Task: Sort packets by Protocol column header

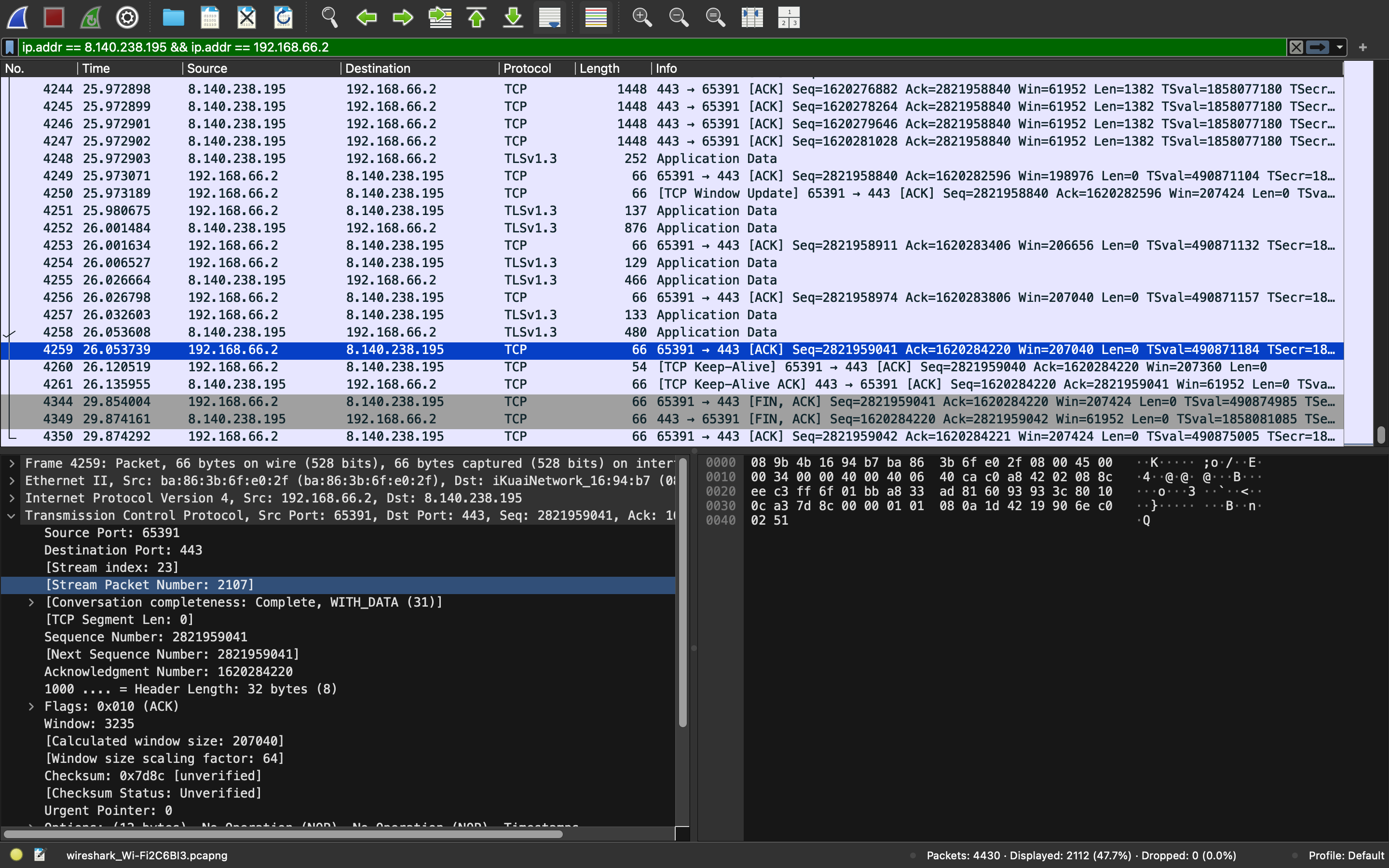Action: pos(527,68)
